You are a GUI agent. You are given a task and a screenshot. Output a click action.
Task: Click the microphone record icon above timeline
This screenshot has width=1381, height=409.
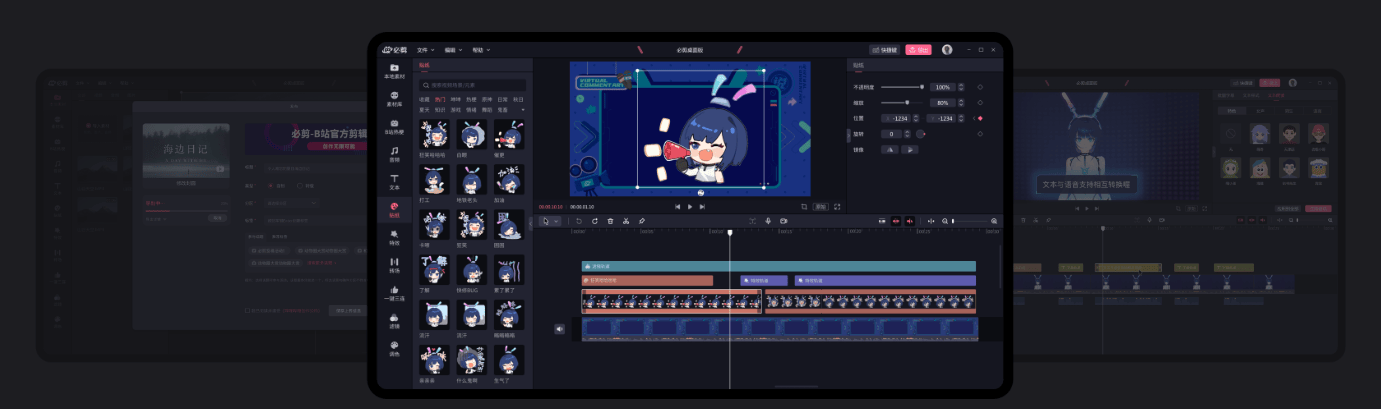(768, 221)
